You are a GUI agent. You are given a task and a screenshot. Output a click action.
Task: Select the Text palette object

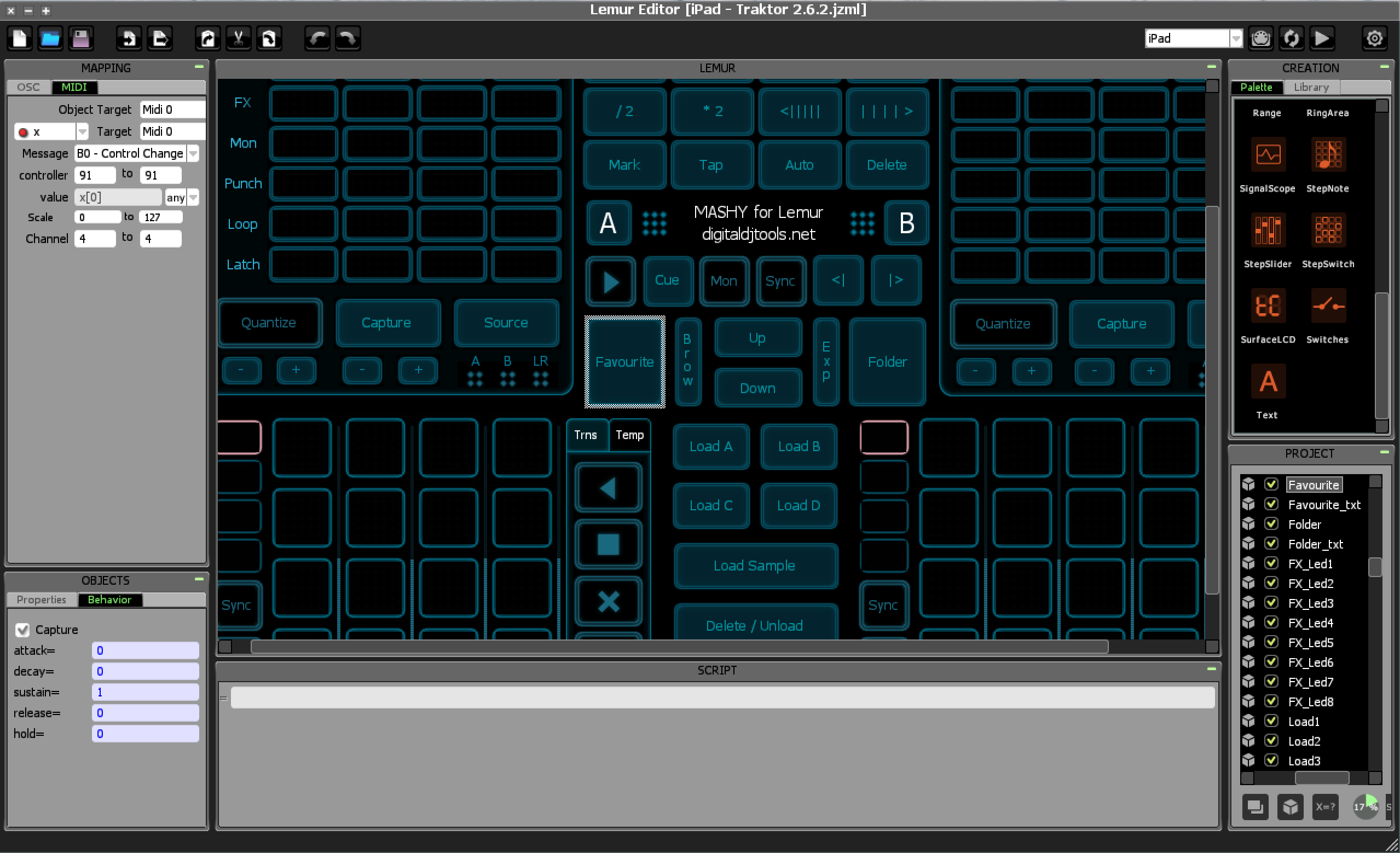1268,381
